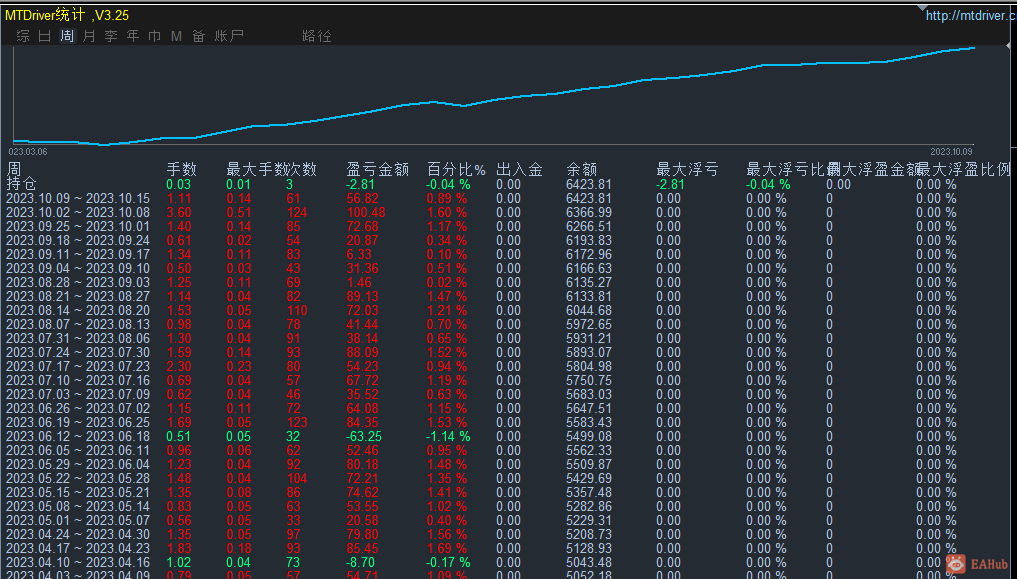
Task: Click the 2023.10.09 chart date marker
Action: coord(951,151)
